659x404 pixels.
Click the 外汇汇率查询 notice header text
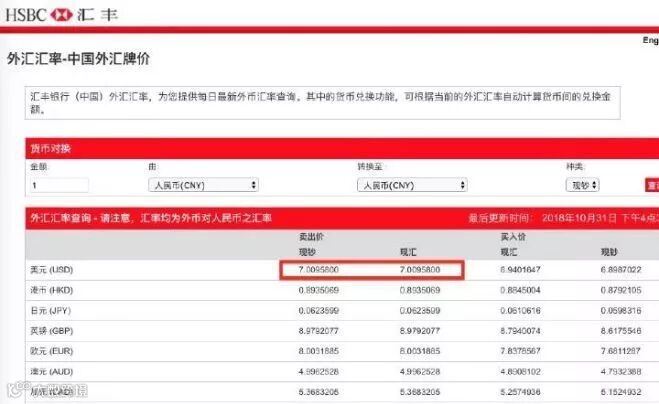151,218
